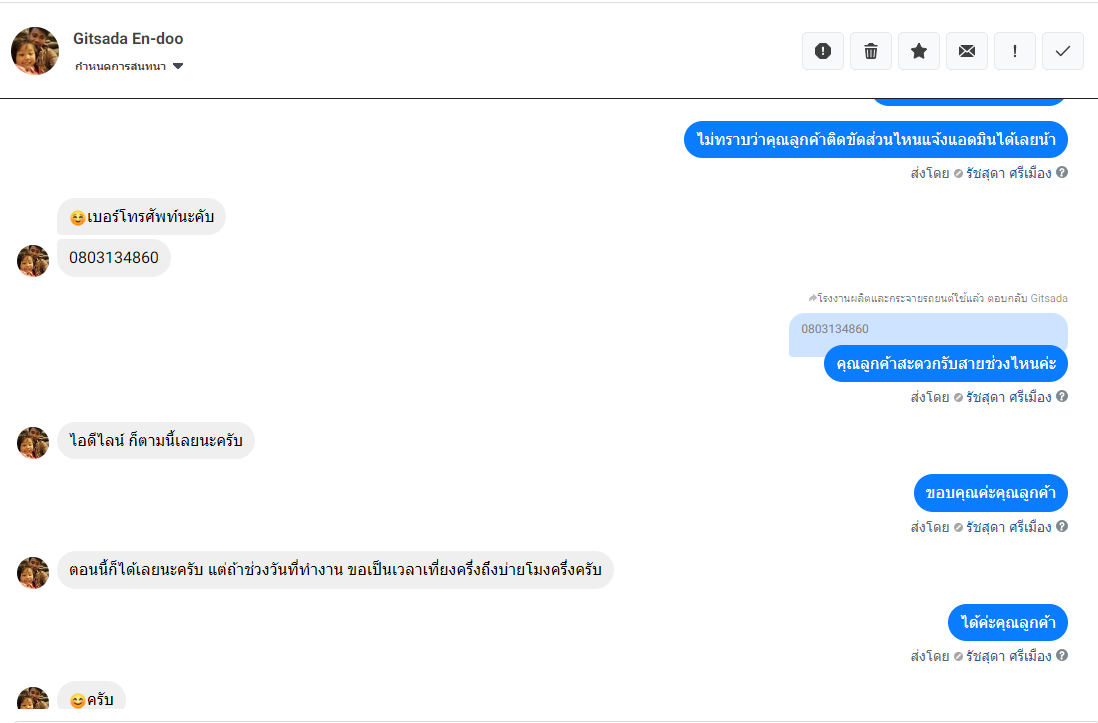Image resolution: width=1098 pixels, height=723 pixels.
Task: Star this conversation with Gitsada En-doo
Action: coord(919,51)
